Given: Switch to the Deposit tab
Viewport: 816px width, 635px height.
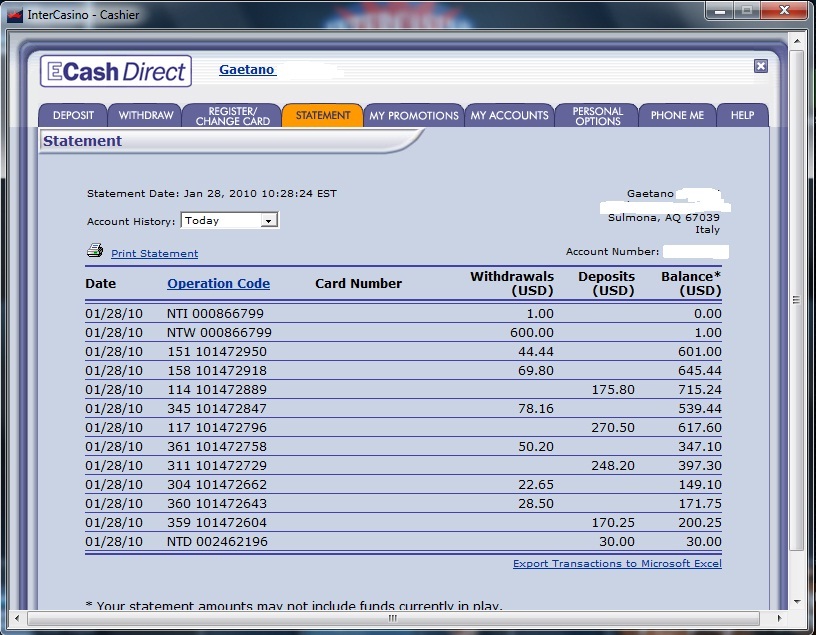Looking at the screenshot, I should click(x=73, y=115).
